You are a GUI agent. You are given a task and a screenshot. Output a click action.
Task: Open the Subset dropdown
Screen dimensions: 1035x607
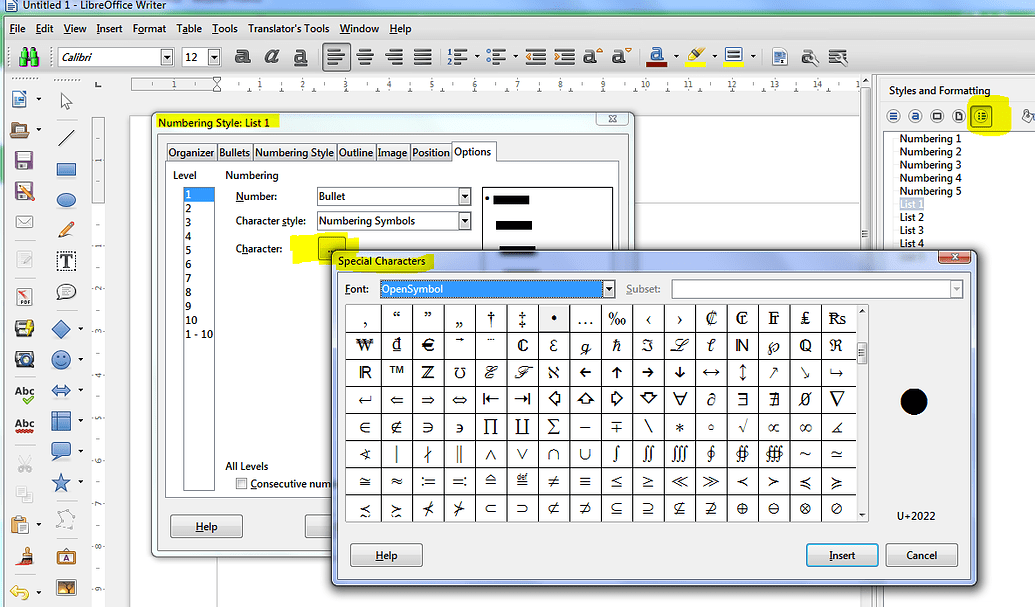[957, 289]
